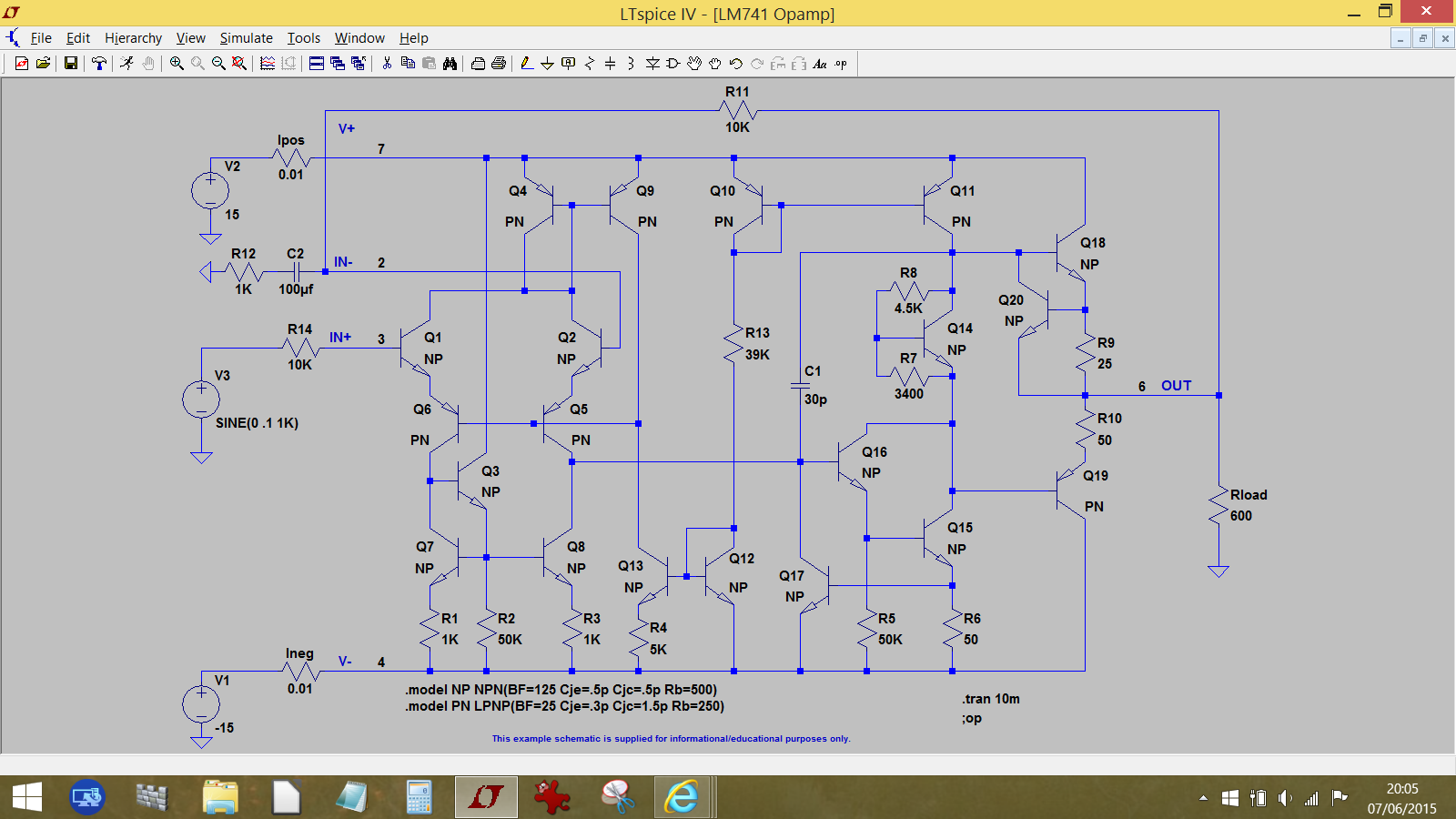
Task: Open the Edit menu
Action: tap(78, 38)
